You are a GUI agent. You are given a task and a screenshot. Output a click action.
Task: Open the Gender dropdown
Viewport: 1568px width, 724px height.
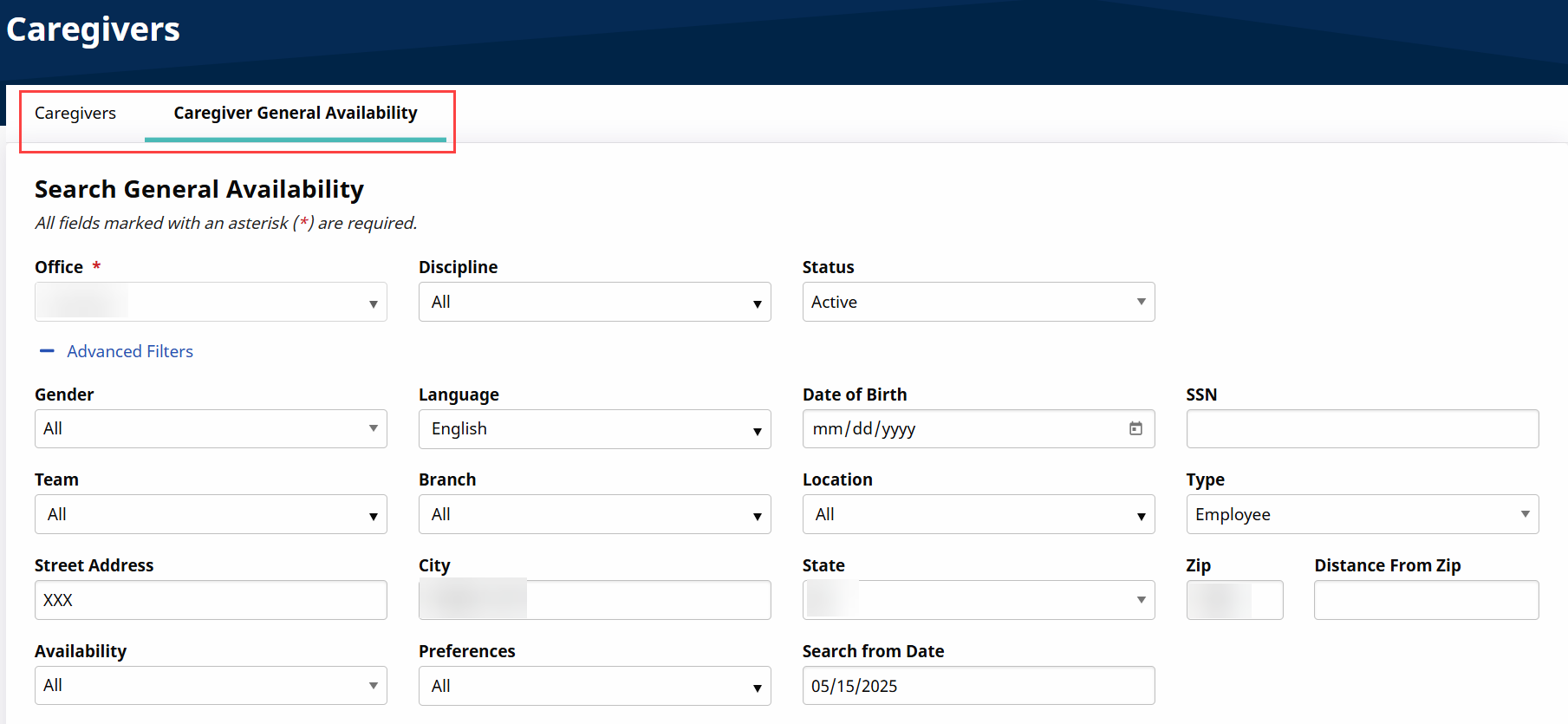[211, 428]
